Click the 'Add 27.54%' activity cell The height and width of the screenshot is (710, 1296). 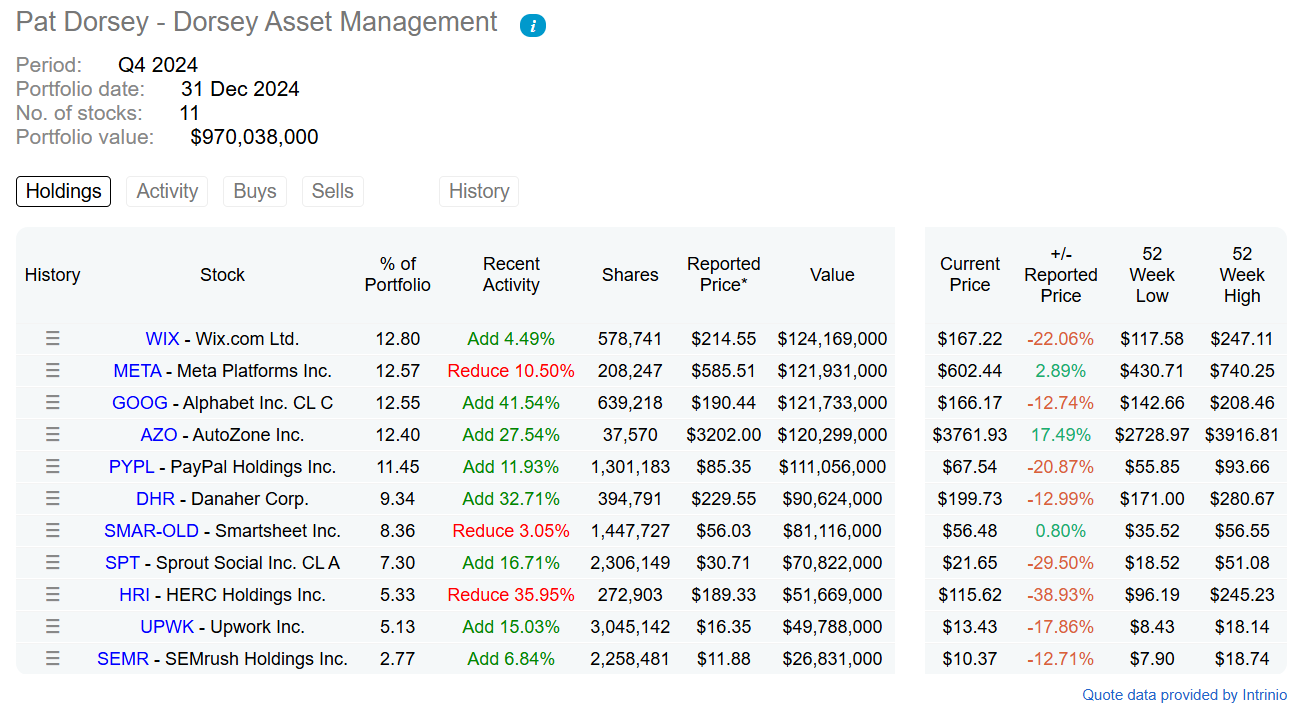click(x=511, y=435)
